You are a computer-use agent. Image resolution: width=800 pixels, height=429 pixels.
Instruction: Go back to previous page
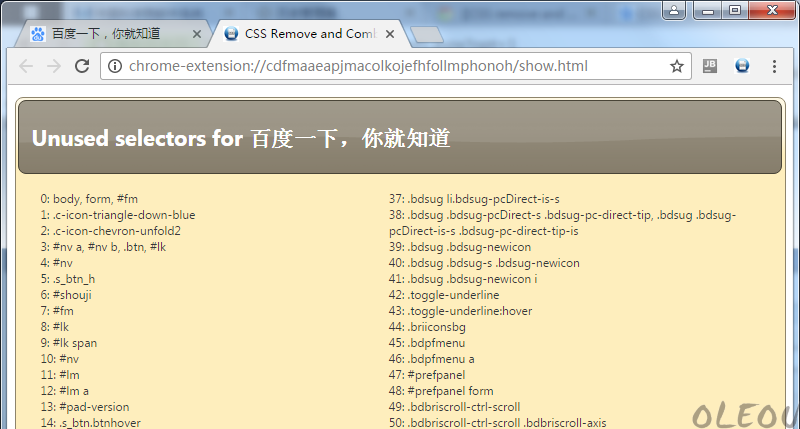pos(26,66)
